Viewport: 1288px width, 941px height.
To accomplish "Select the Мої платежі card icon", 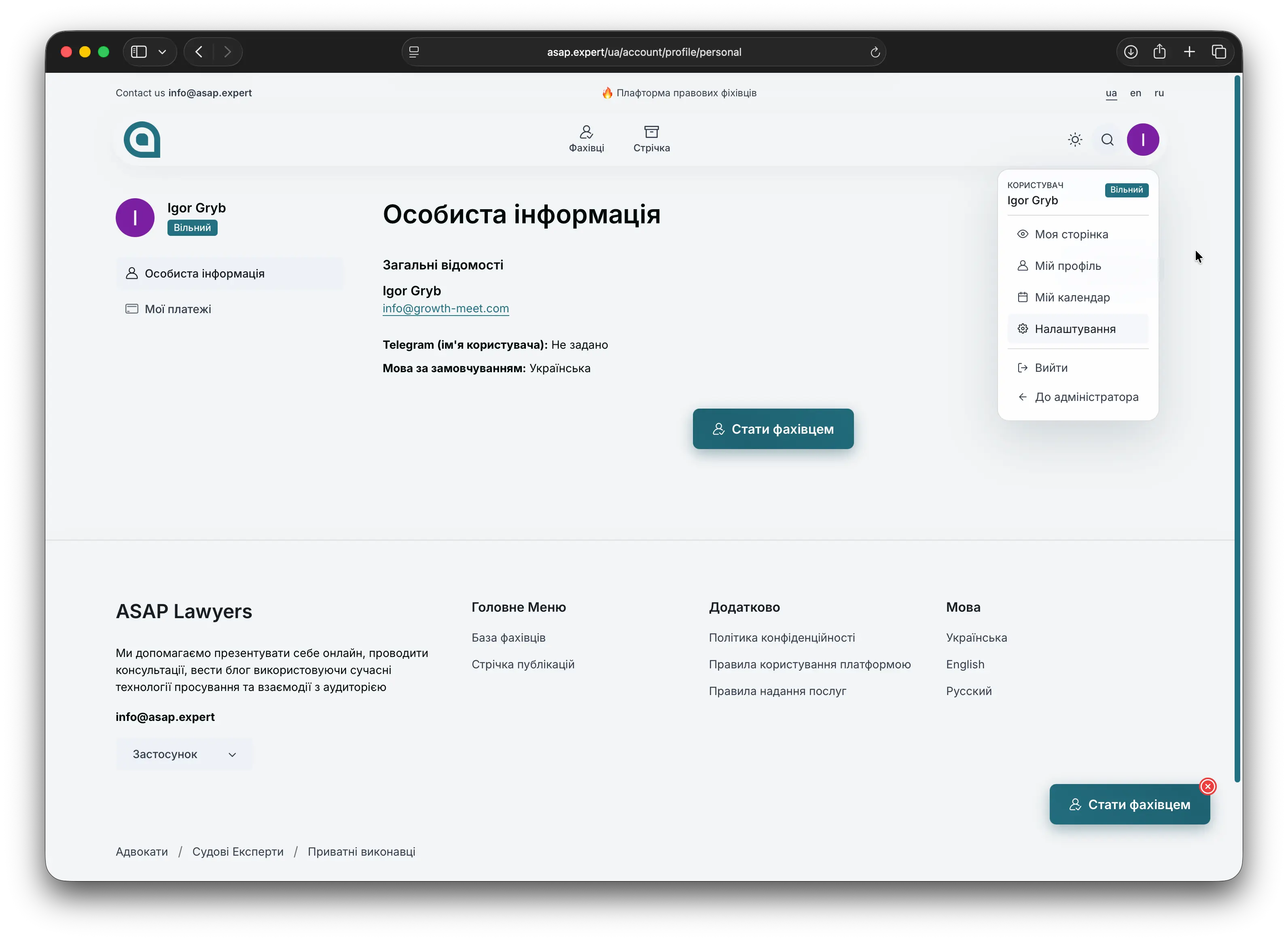I will point(131,309).
